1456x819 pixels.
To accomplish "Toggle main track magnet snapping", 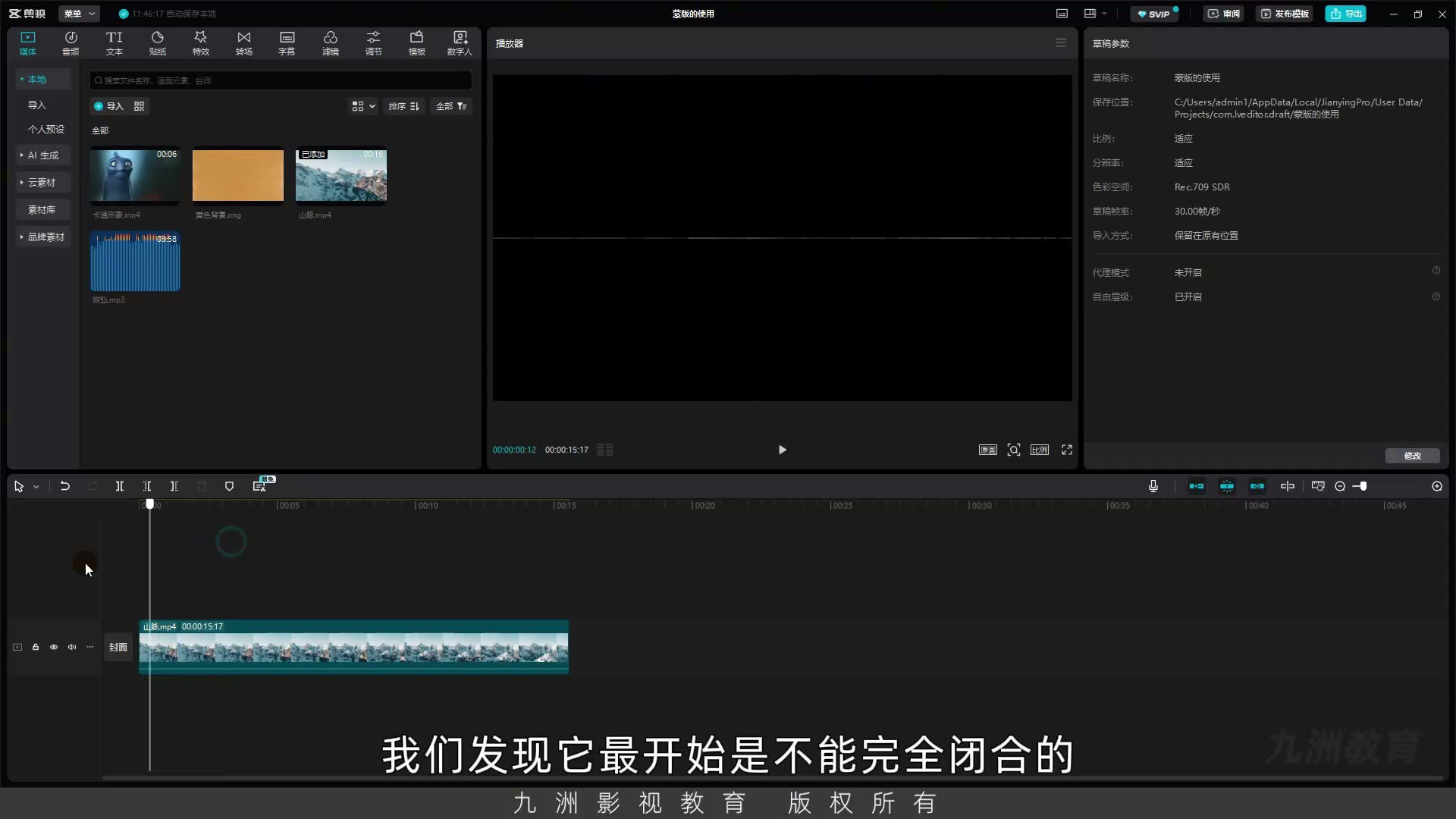I will pyautogui.click(x=1197, y=486).
